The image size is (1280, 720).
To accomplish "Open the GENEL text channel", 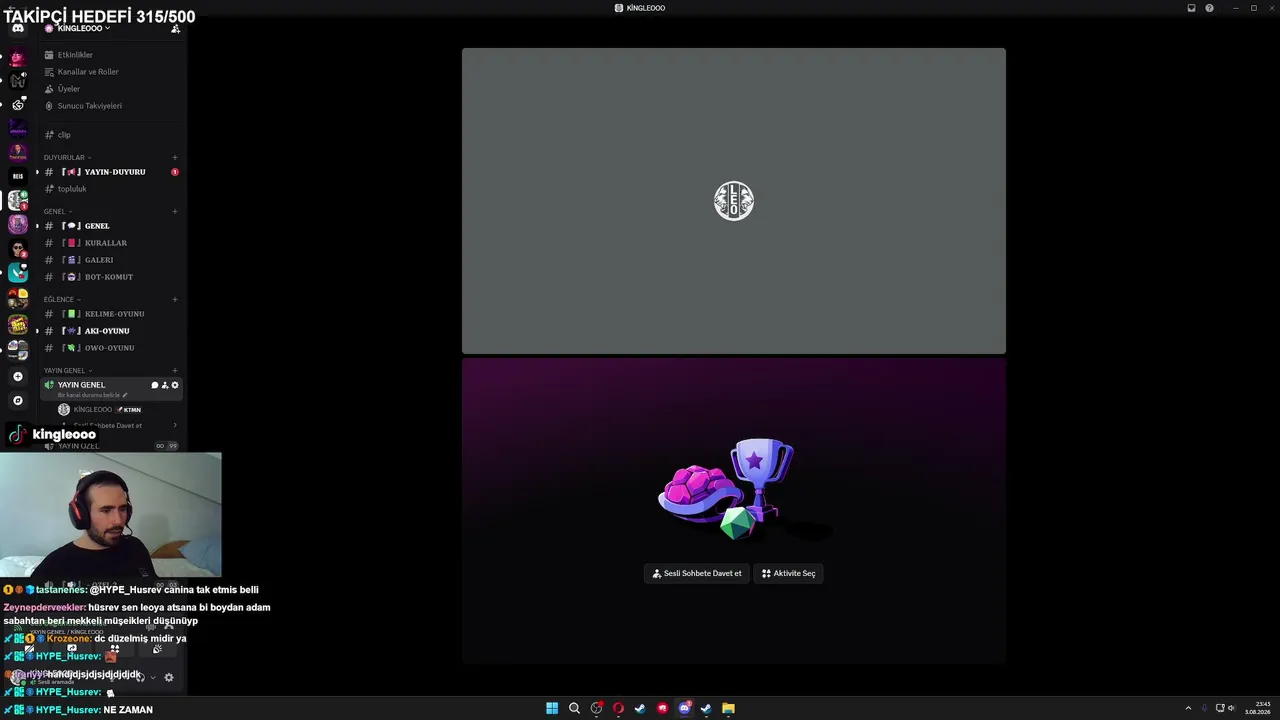I will pyautogui.click(x=97, y=226).
